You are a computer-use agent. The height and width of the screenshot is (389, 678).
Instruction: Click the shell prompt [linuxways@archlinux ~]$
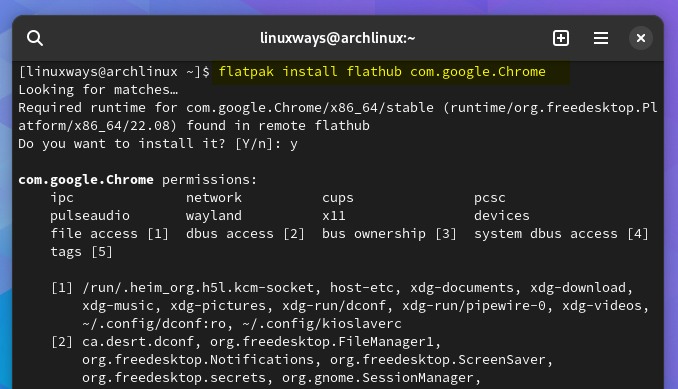[x=114, y=72]
